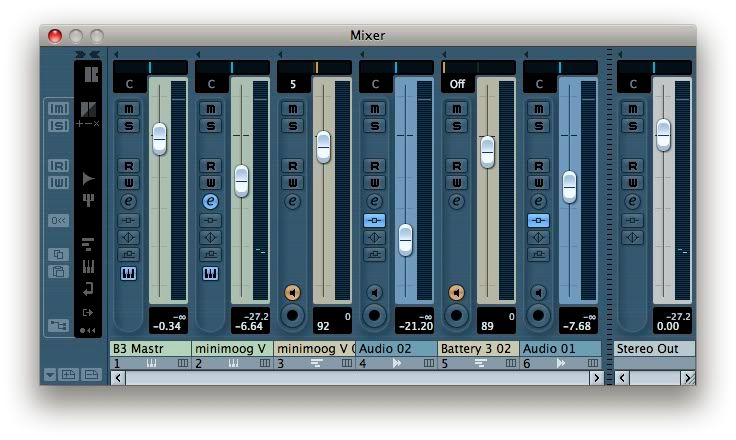
Task: Open the VST connections routing icon in common panel
Action: coord(58,325)
